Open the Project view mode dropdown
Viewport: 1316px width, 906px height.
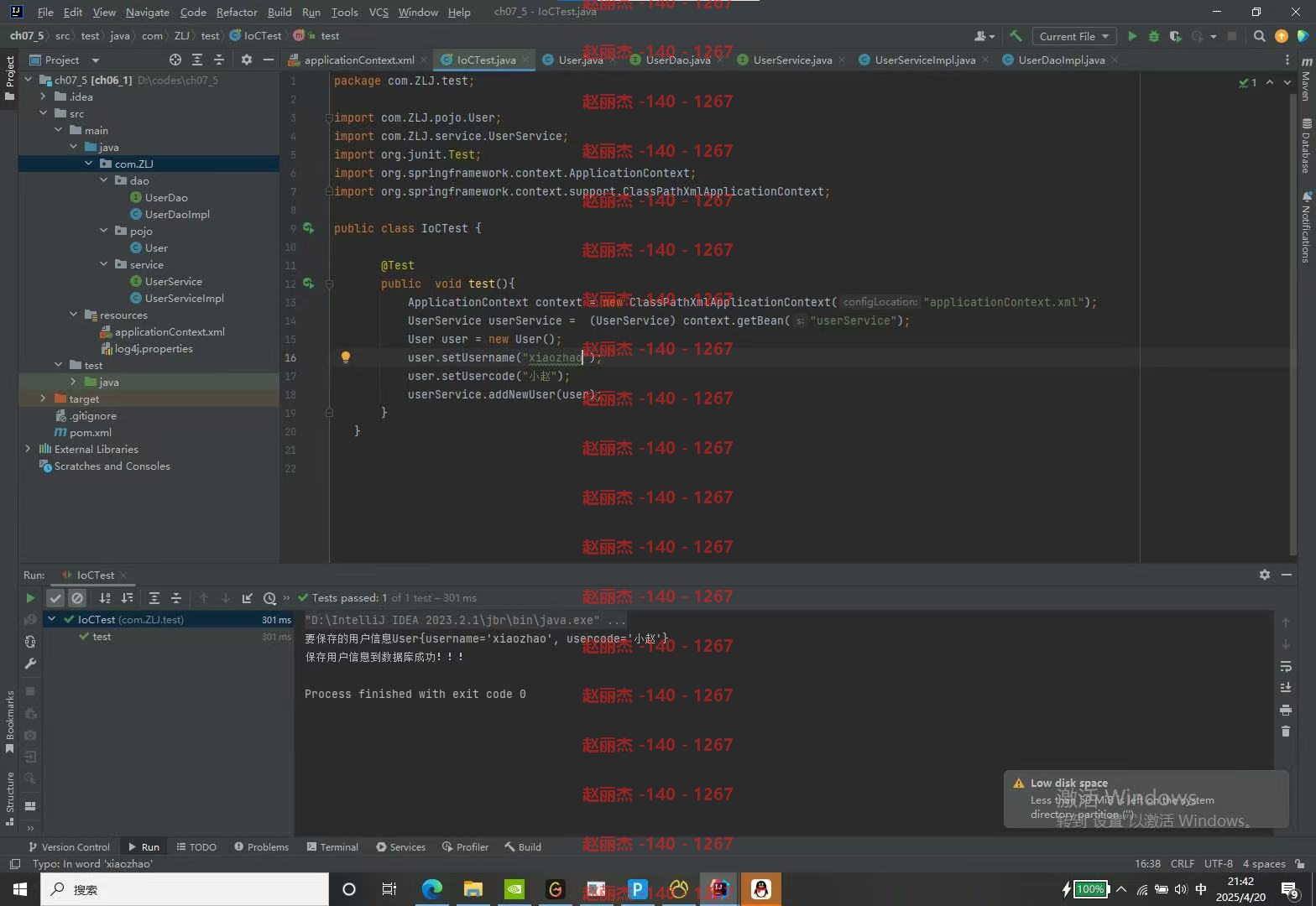point(95,60)
